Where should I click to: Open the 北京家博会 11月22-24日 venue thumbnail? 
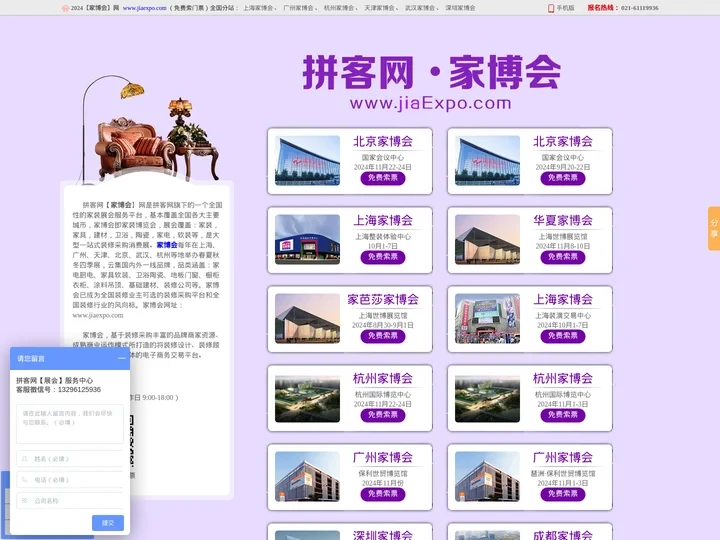coord(307,160)
